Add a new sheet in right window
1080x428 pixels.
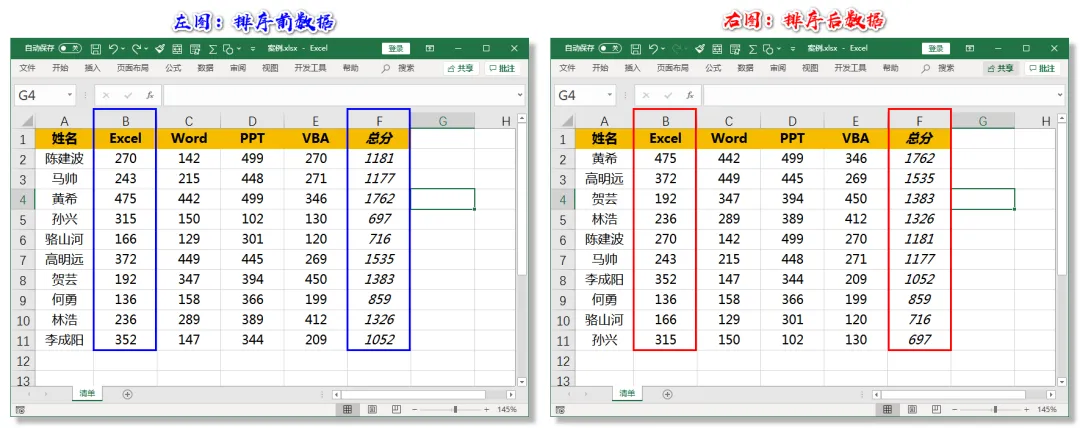(x=667, y=394)
